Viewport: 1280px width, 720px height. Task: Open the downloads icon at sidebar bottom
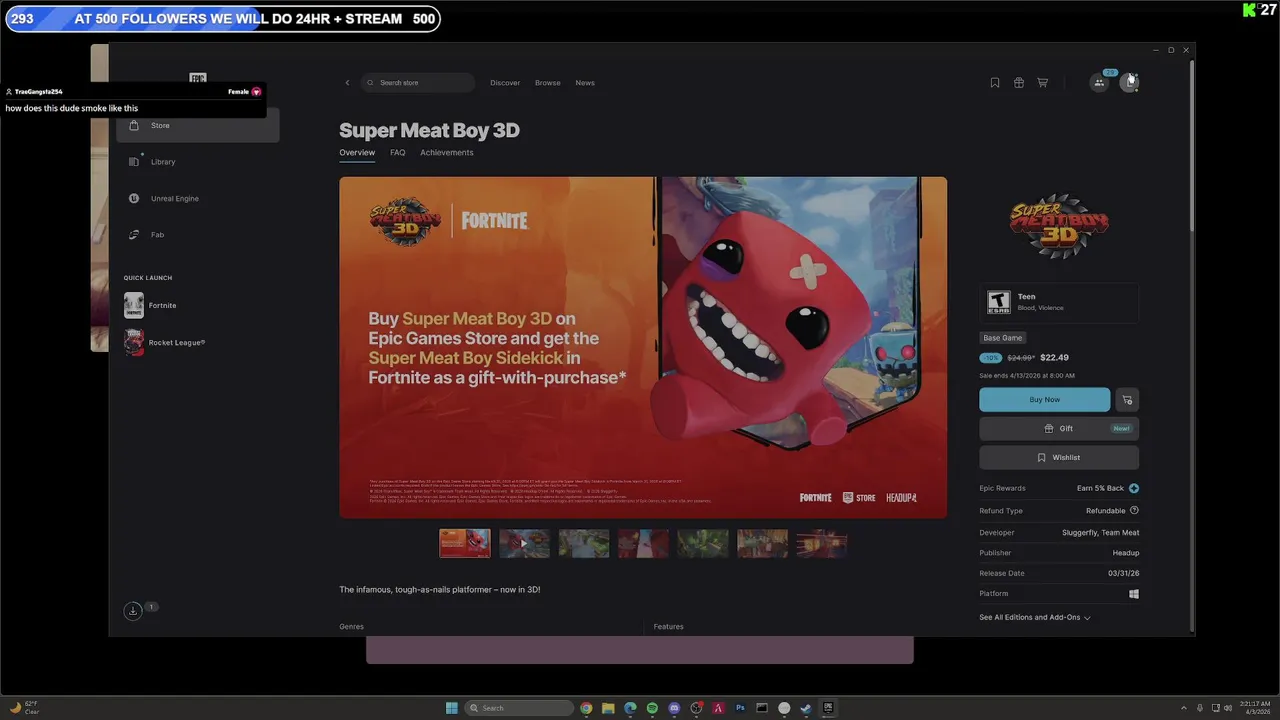coord(132,611)
